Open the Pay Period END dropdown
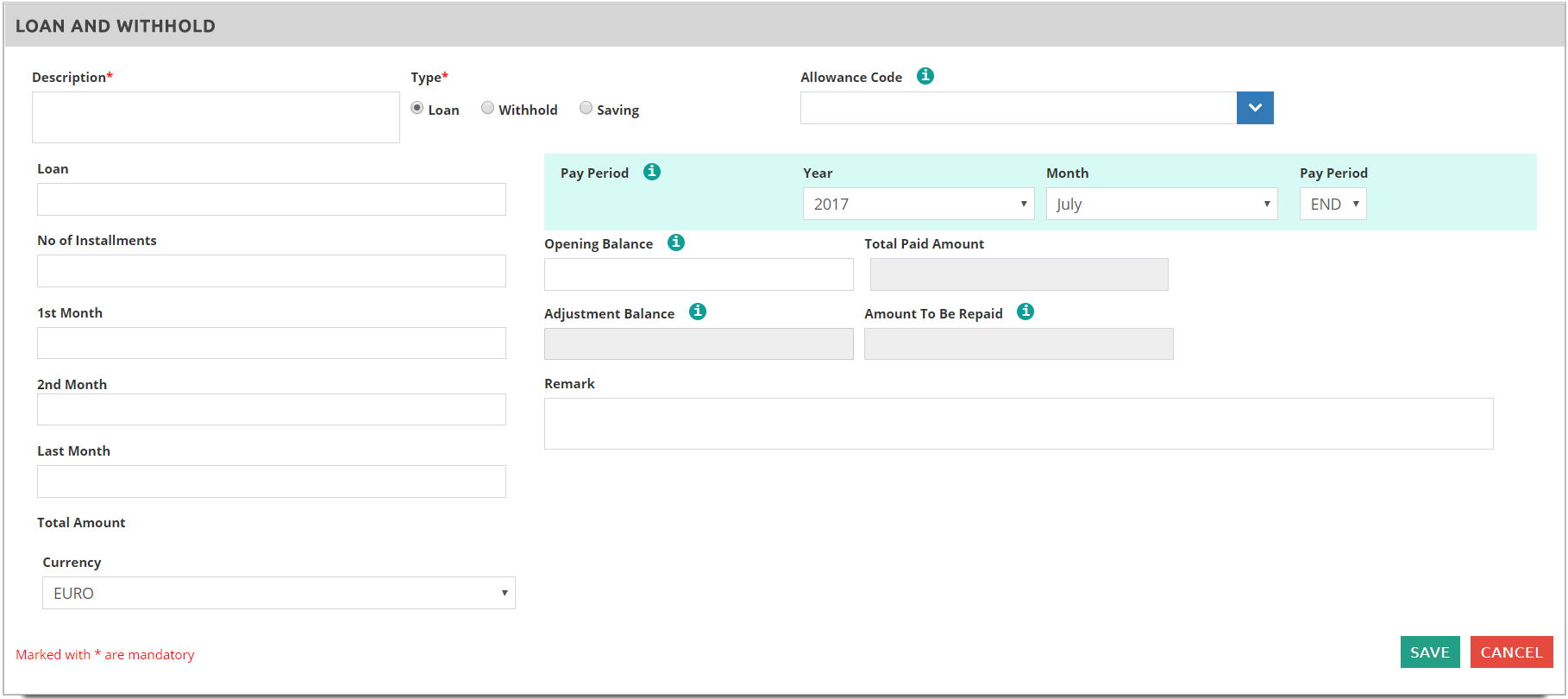 pyautogui.click(x=1333, y=204)
